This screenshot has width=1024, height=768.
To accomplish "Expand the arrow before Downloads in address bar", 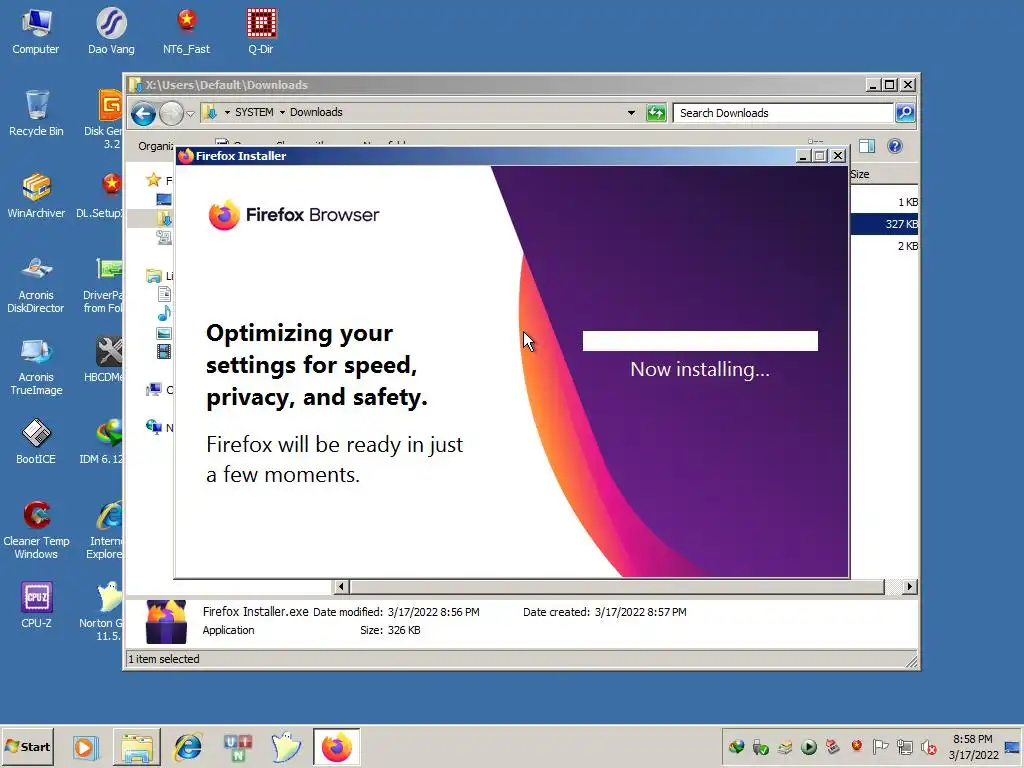I will (282, 112).
